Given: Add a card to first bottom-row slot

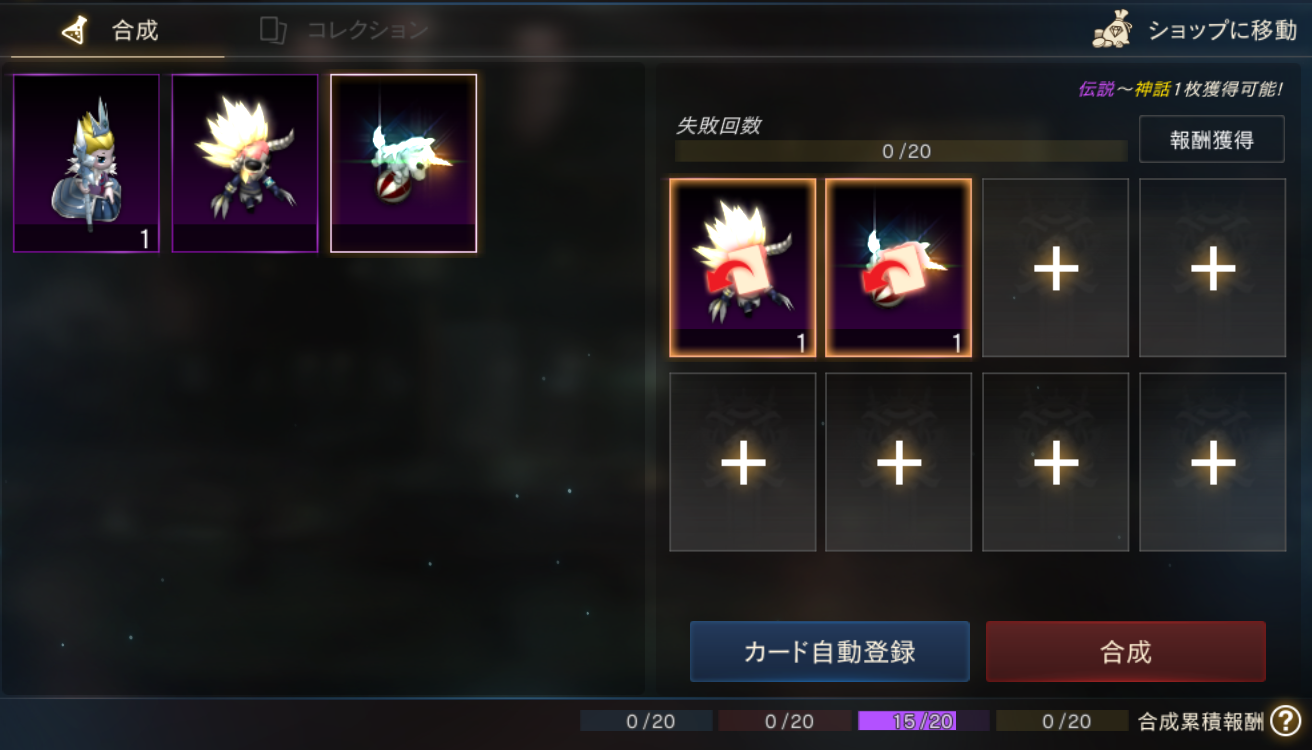Looking at the screenshot, I should pos(743,462).
